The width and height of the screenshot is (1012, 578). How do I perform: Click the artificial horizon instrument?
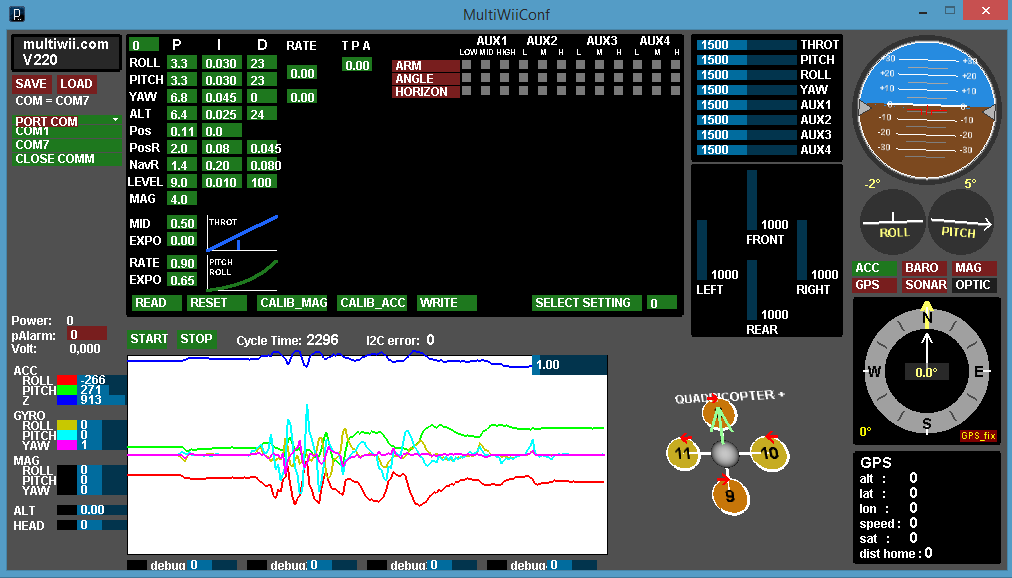pyautogui.click(x=926, y=110)
